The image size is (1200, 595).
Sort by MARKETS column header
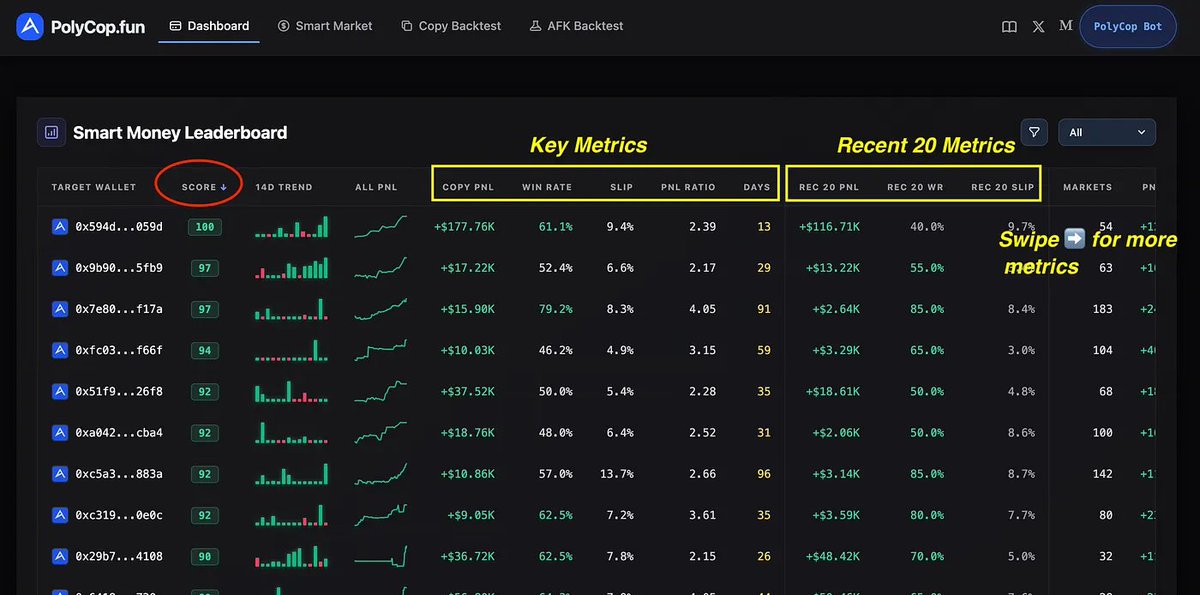click(1088, 187)
